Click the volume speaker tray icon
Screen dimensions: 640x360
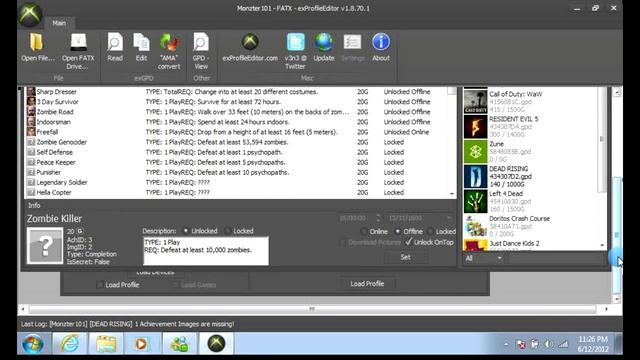[x=549, y=344]
